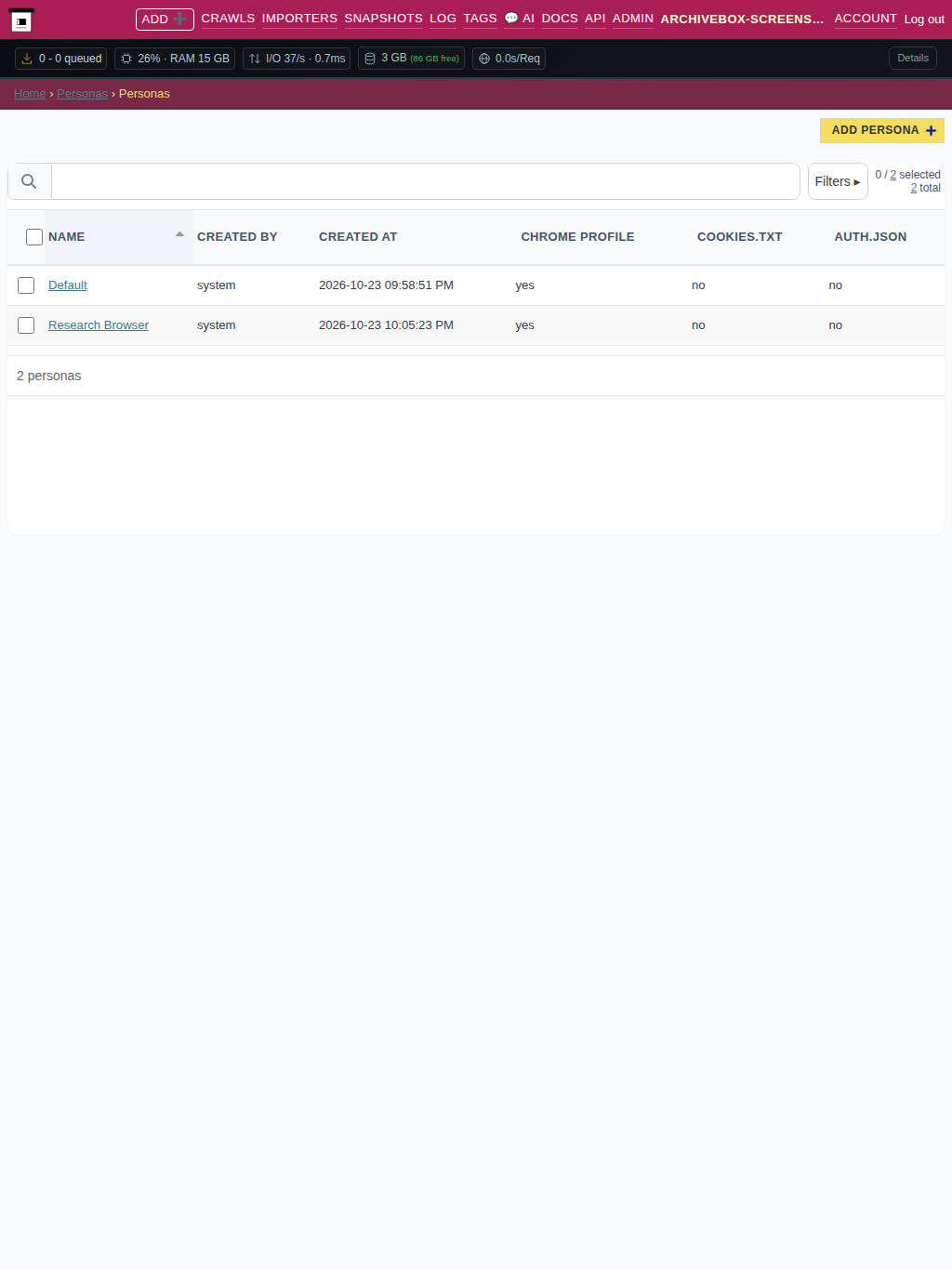Click the Add Persona button
This screenshot has width=952, height=1270.
point(882,130)
